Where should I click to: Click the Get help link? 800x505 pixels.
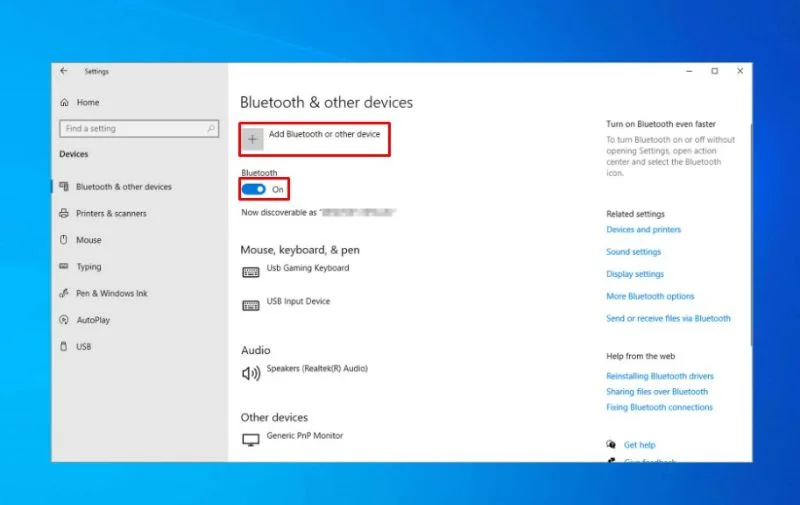[639, 445]
